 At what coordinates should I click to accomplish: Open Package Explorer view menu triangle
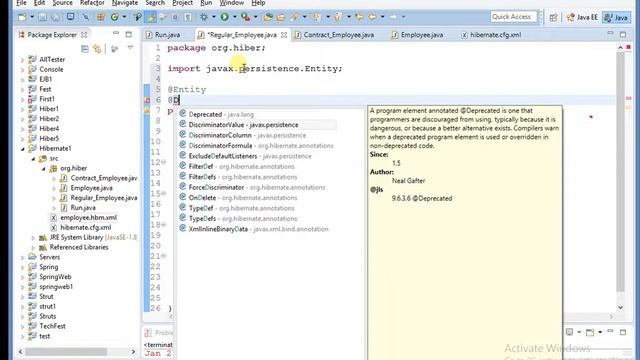[130, 48]
